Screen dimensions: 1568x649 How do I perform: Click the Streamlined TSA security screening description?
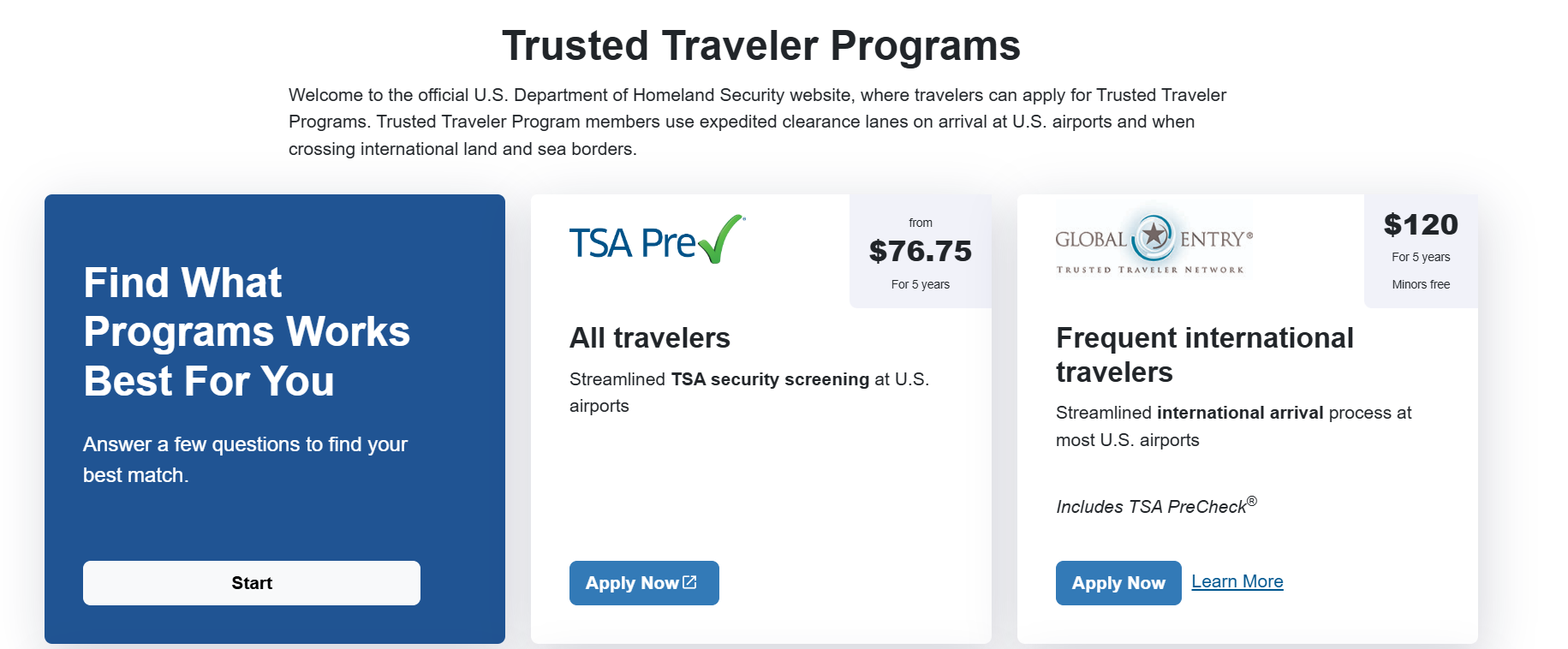click(x=748, y=392)
